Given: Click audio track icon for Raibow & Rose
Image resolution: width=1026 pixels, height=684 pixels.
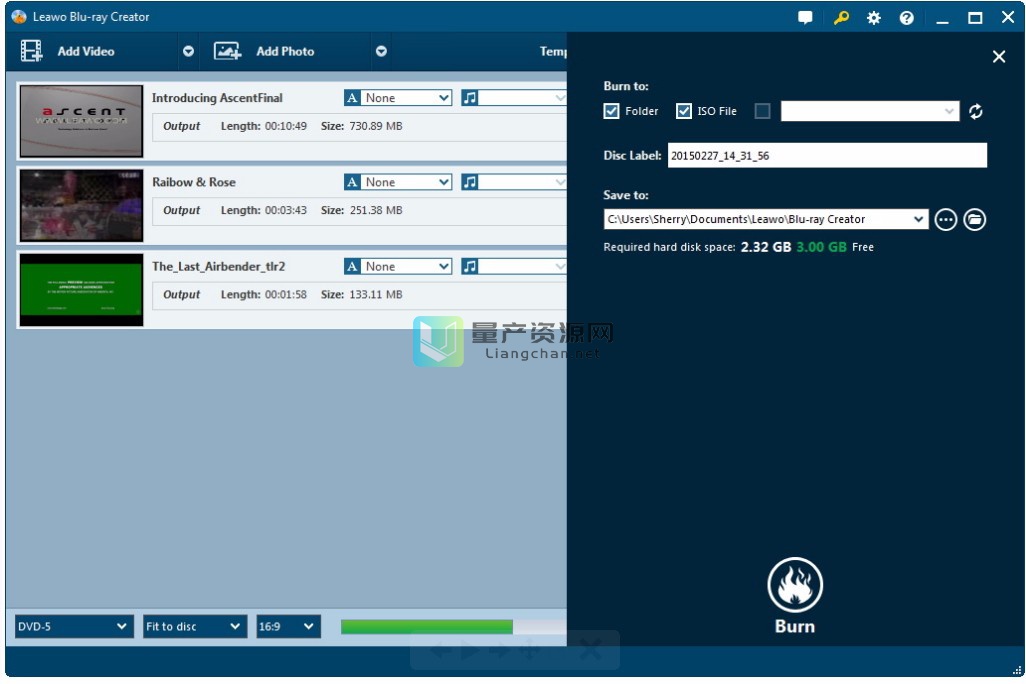Looking at the screenshot, I should [x=470, y=182].
